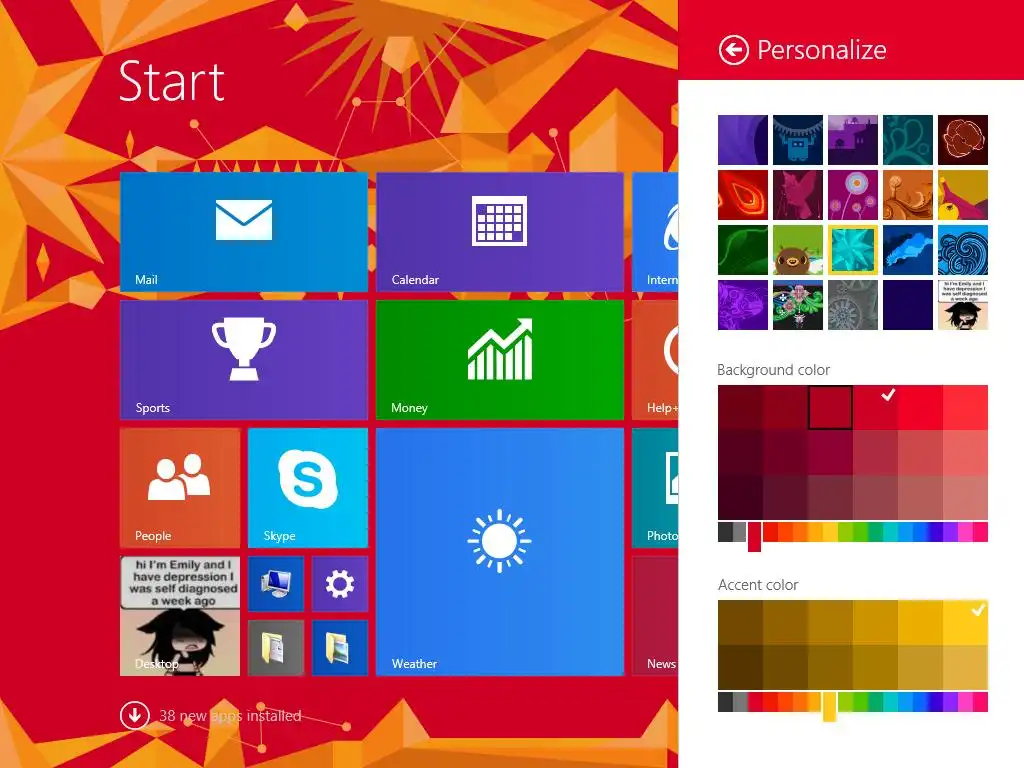Image resolution: width=1024 pixels, height=768 pixels.
Task: Open the Photos tile
Action: (x=655, y=488)
